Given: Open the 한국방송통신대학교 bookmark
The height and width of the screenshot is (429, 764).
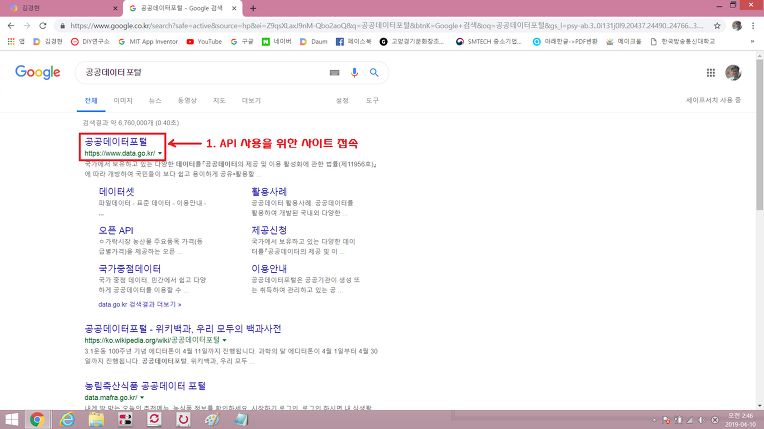Looking at the screenshot, I should tap(683, 42).
